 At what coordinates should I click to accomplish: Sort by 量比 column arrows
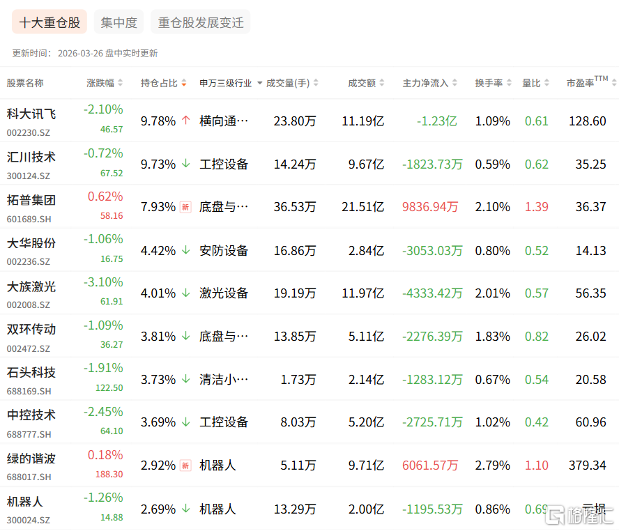546,83
